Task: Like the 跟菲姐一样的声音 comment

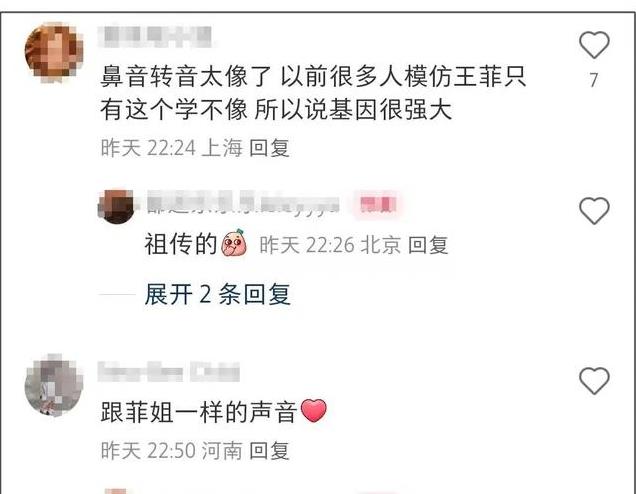Action: (594, 380)
